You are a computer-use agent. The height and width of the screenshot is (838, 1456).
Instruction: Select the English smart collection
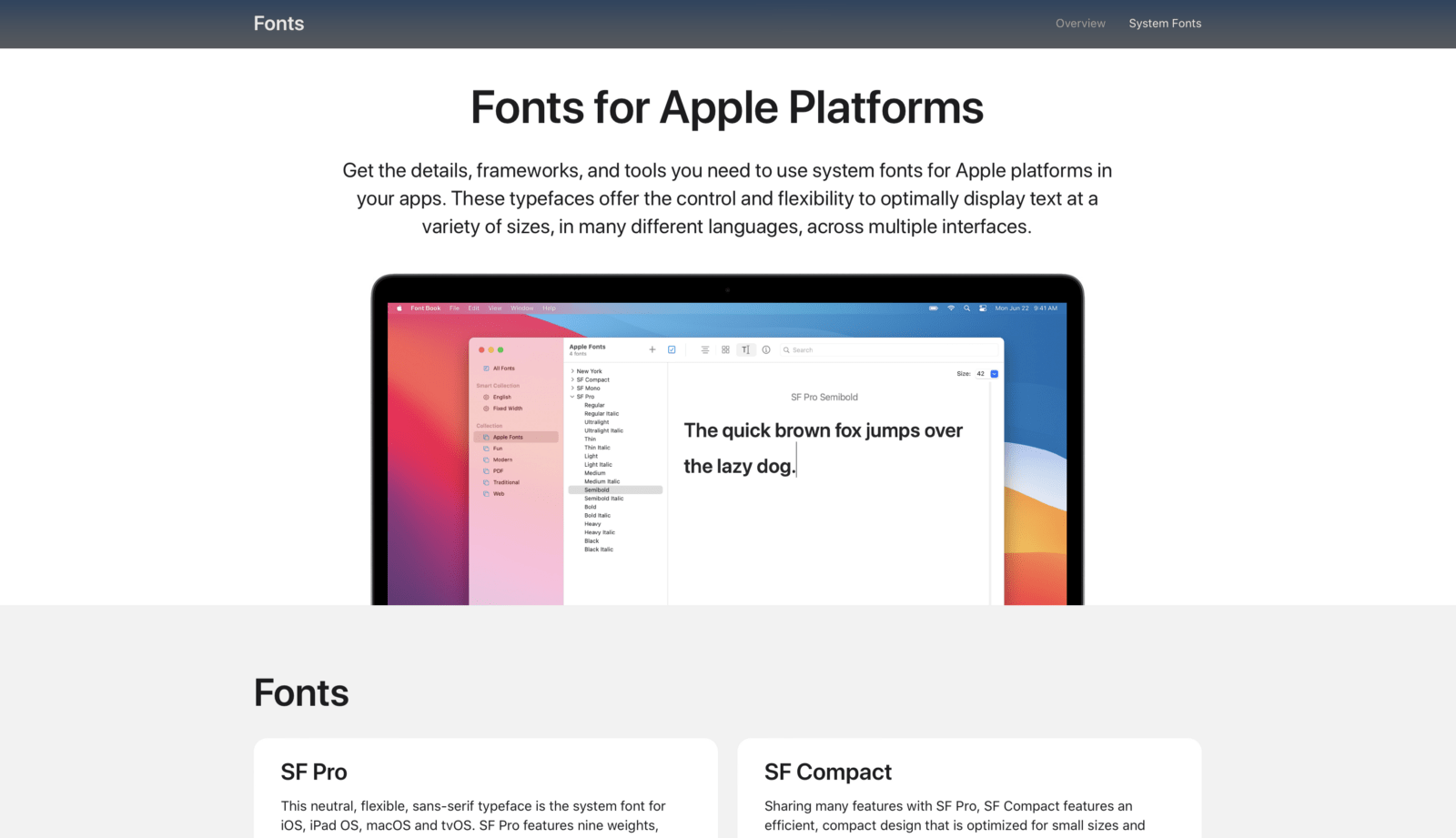point(500,397)
